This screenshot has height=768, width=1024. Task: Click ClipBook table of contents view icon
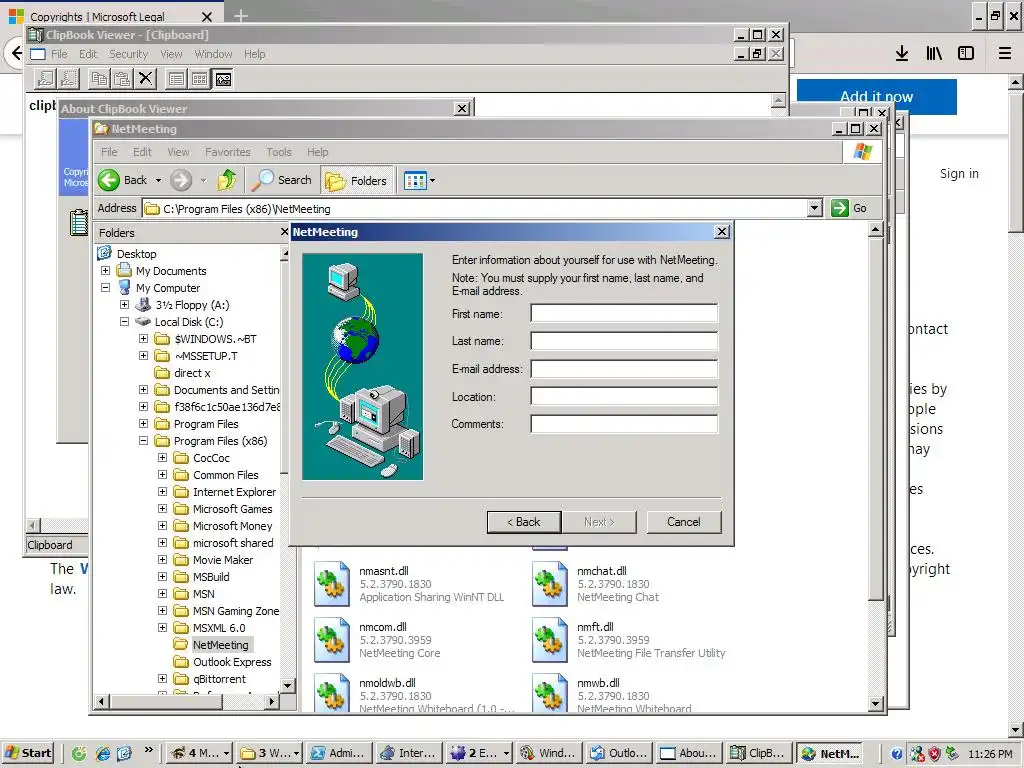point(176,79)
